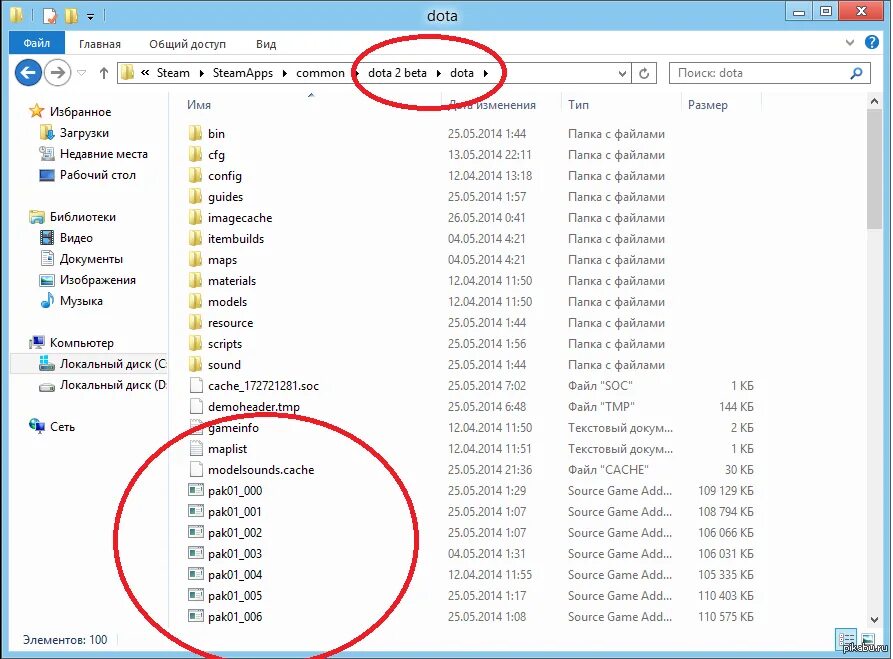893x659 pixels.
Task: Select the cfg folder icon
Action: point(195,154)
